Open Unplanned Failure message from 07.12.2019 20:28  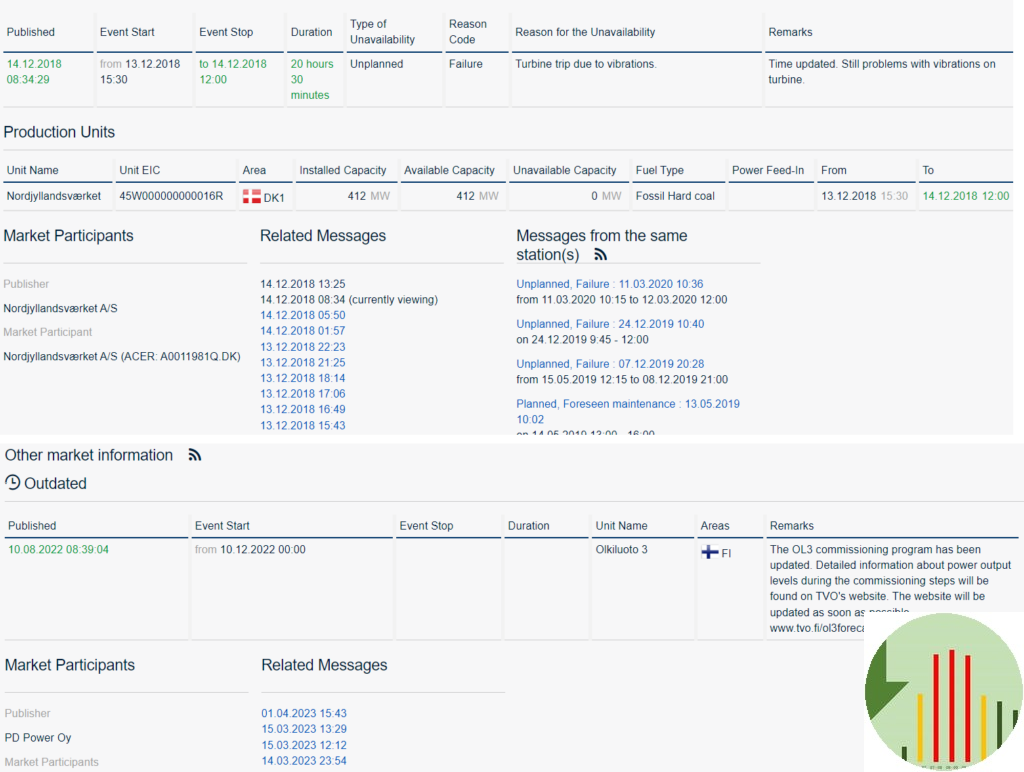point(609,364)
